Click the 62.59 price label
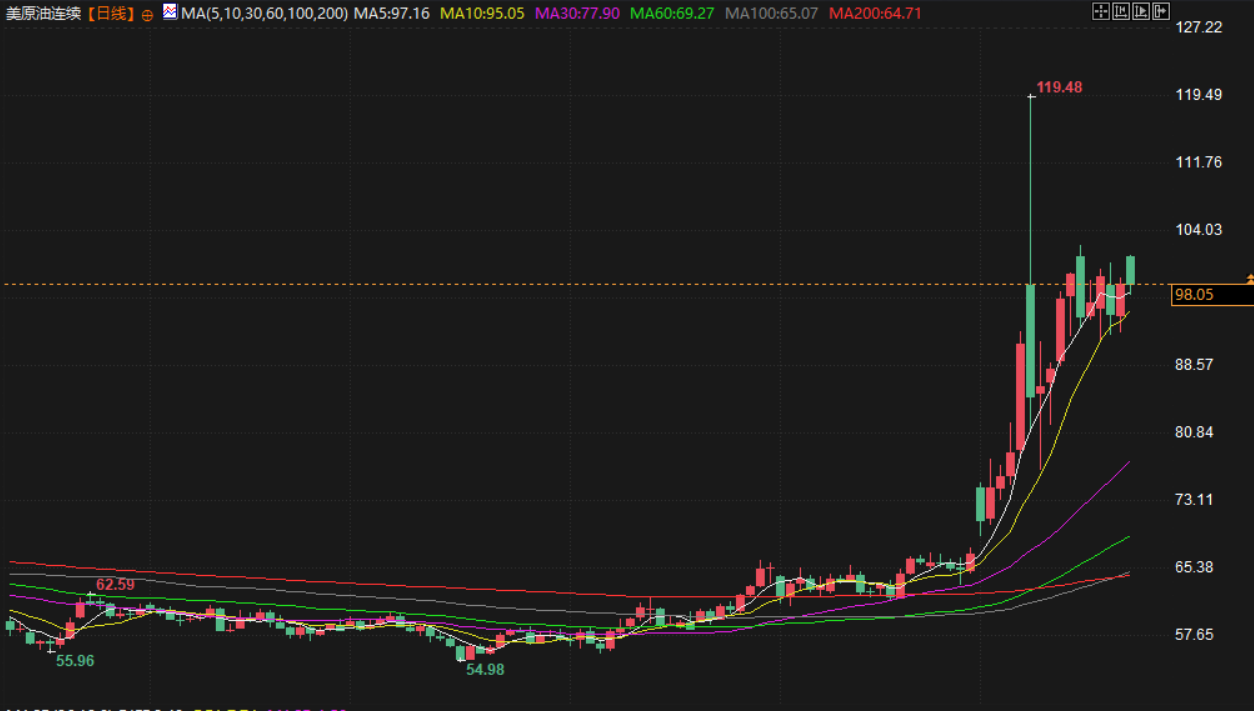Viewport: 1254px width, 711px height. (x=115, y=584)
